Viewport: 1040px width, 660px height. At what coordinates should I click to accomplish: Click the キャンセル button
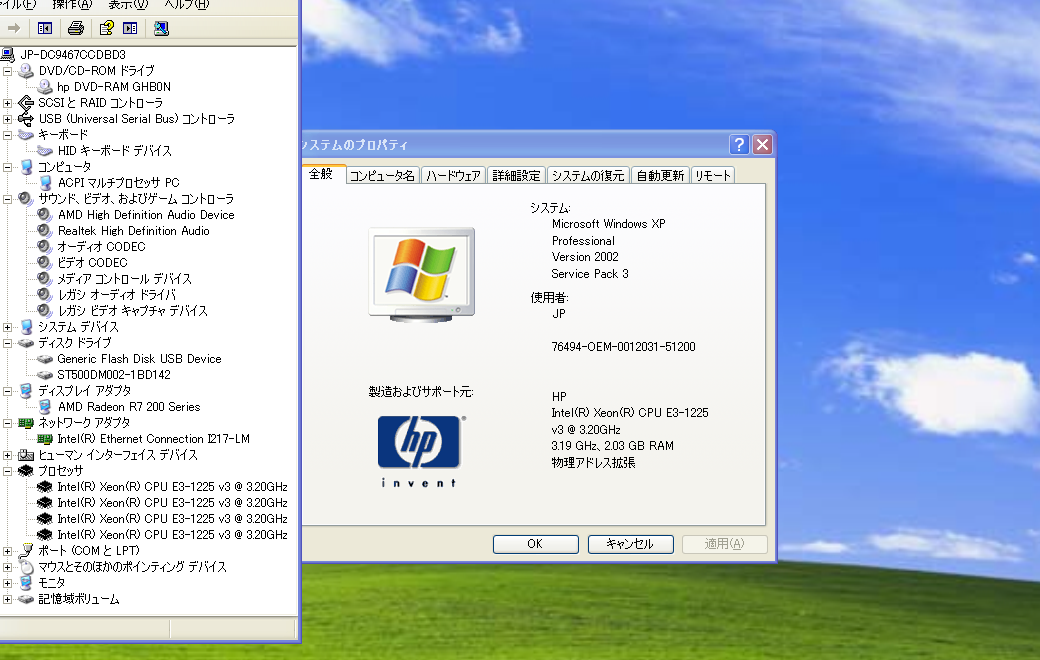[x=630, y=544]
